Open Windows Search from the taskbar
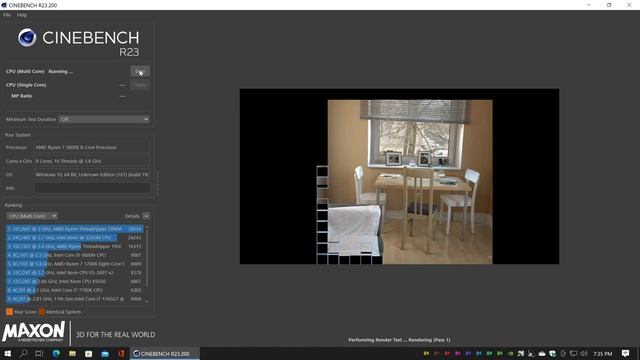 (24, 353)
